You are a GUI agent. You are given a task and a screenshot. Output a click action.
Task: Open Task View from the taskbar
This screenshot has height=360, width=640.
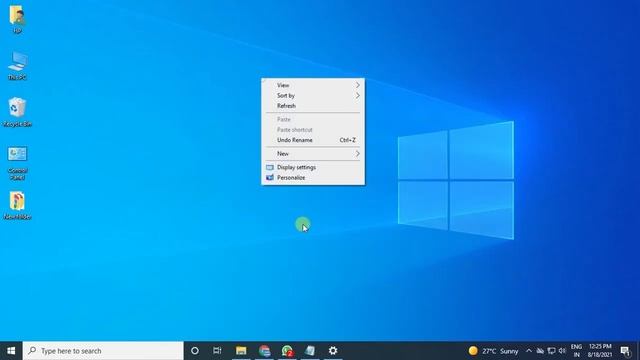[217, 351]
